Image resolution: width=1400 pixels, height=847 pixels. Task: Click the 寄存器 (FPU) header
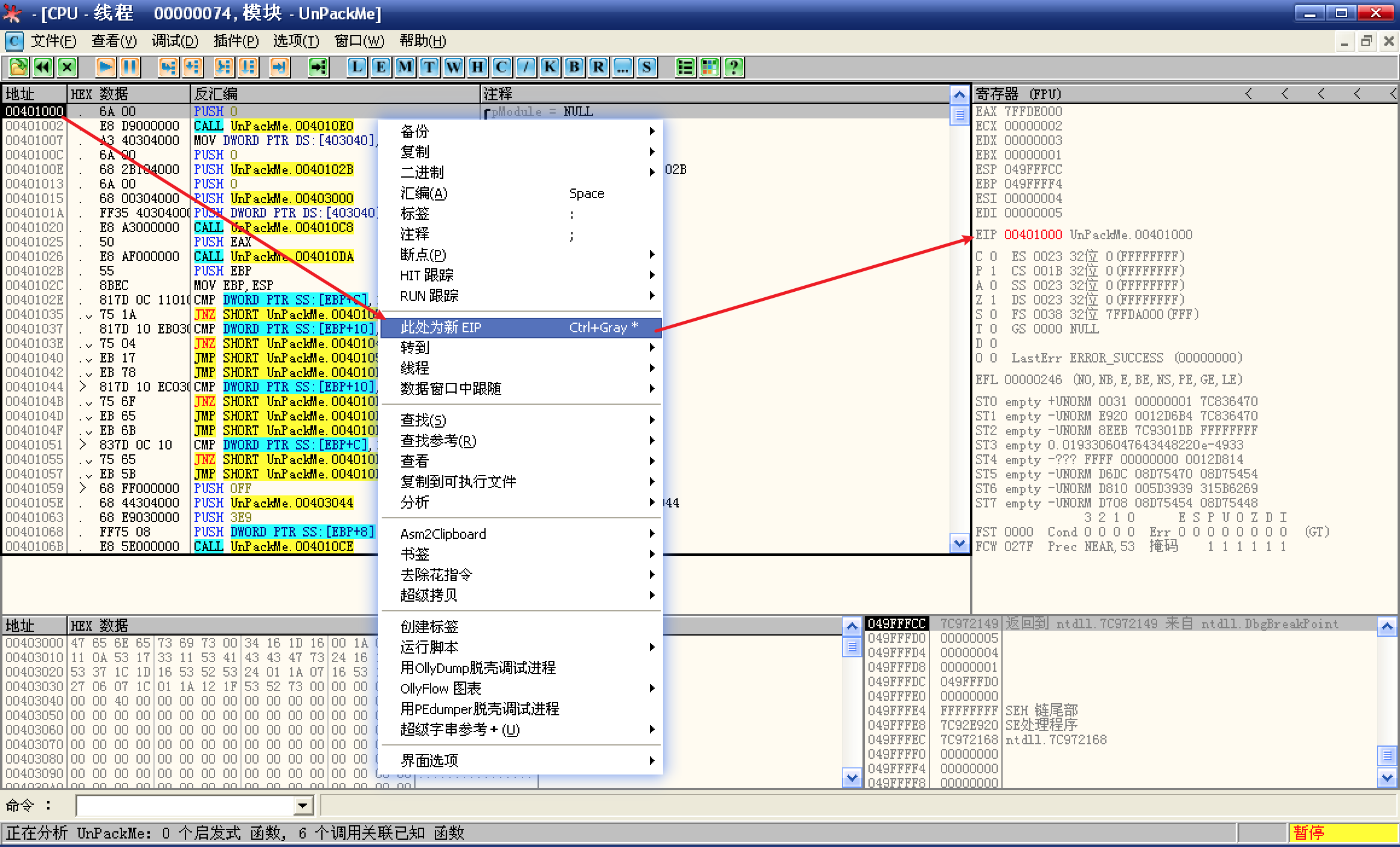click(1018, 94)
